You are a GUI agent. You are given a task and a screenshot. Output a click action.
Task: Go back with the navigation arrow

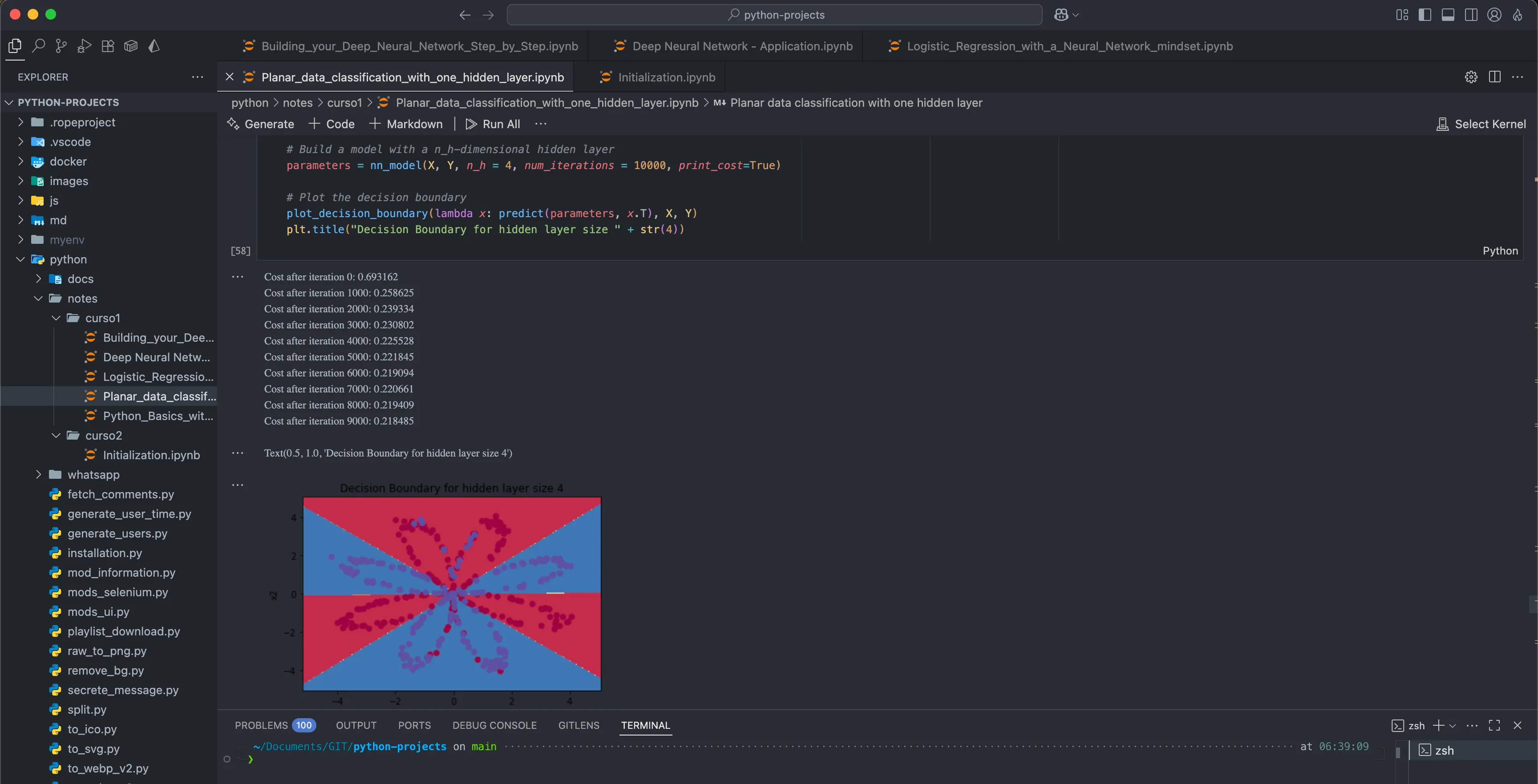click(x=465, y=15)
